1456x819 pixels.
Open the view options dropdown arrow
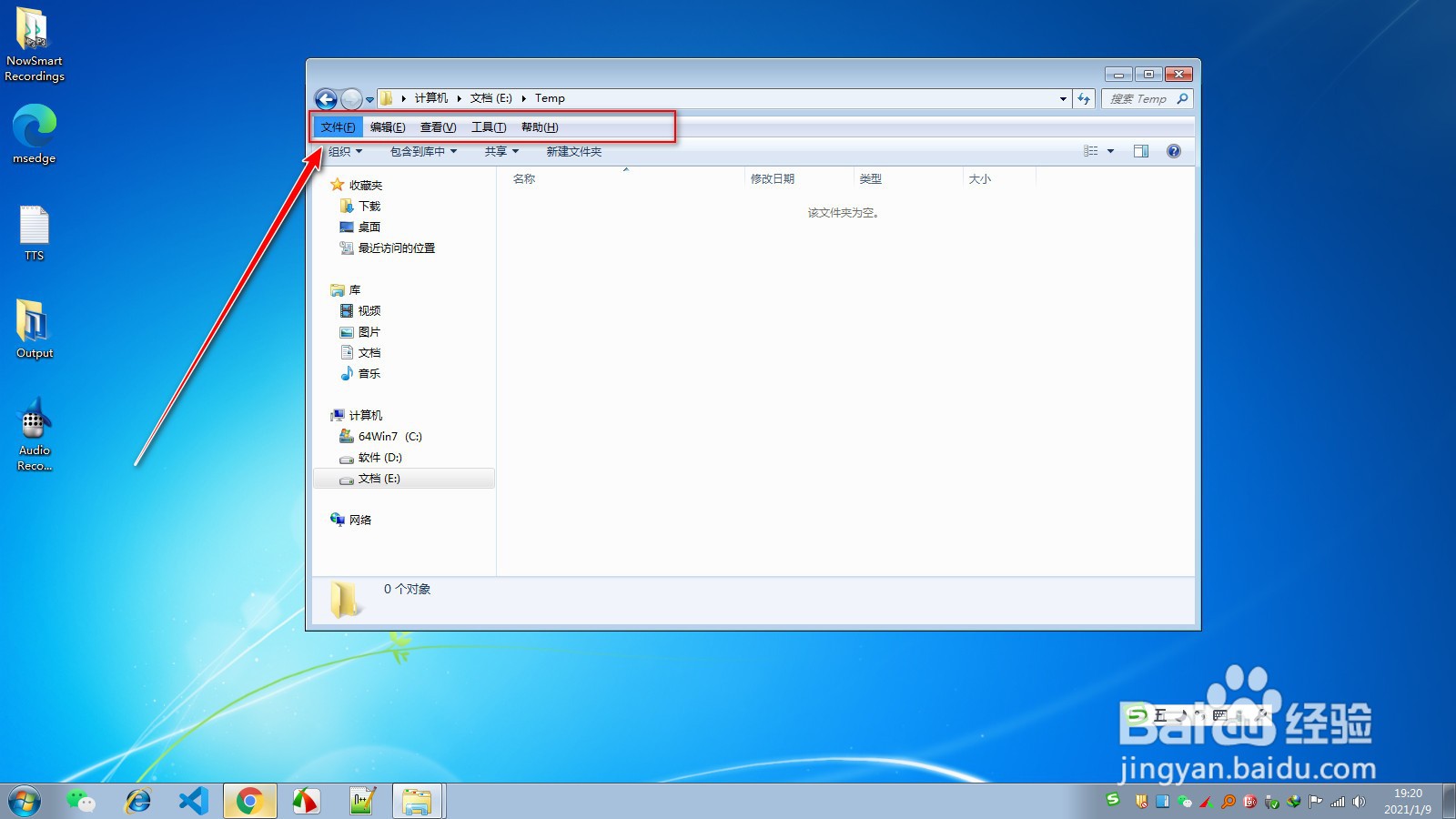point(1110,151)
